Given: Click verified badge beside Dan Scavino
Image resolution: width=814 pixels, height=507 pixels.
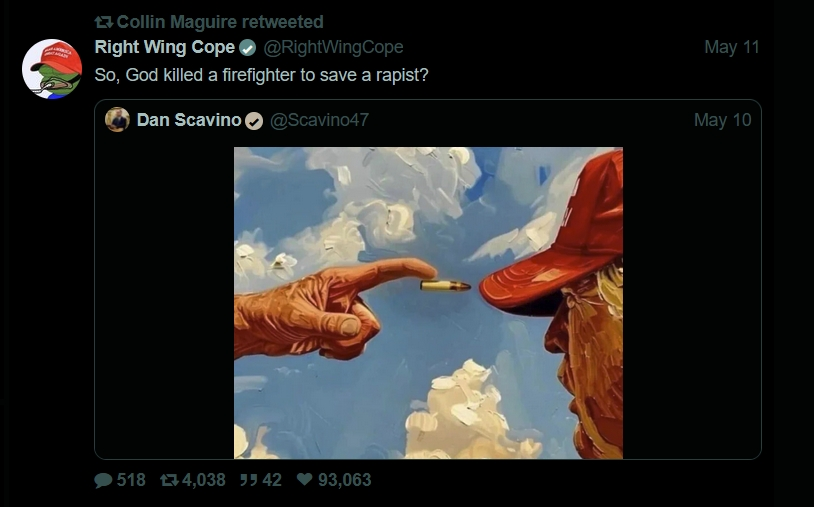Looking at the screenshot, I should click(x=254, y=121).
